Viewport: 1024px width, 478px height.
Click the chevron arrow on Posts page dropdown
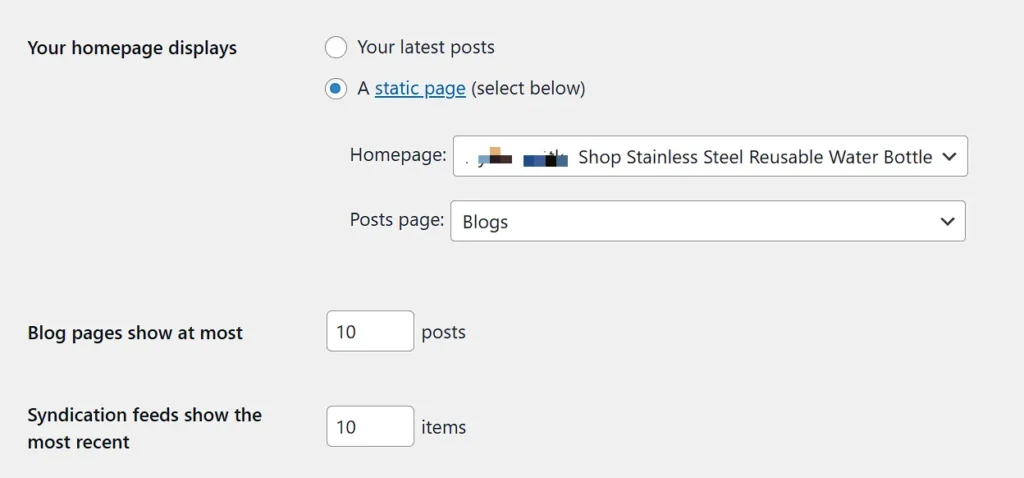(947, 222)
